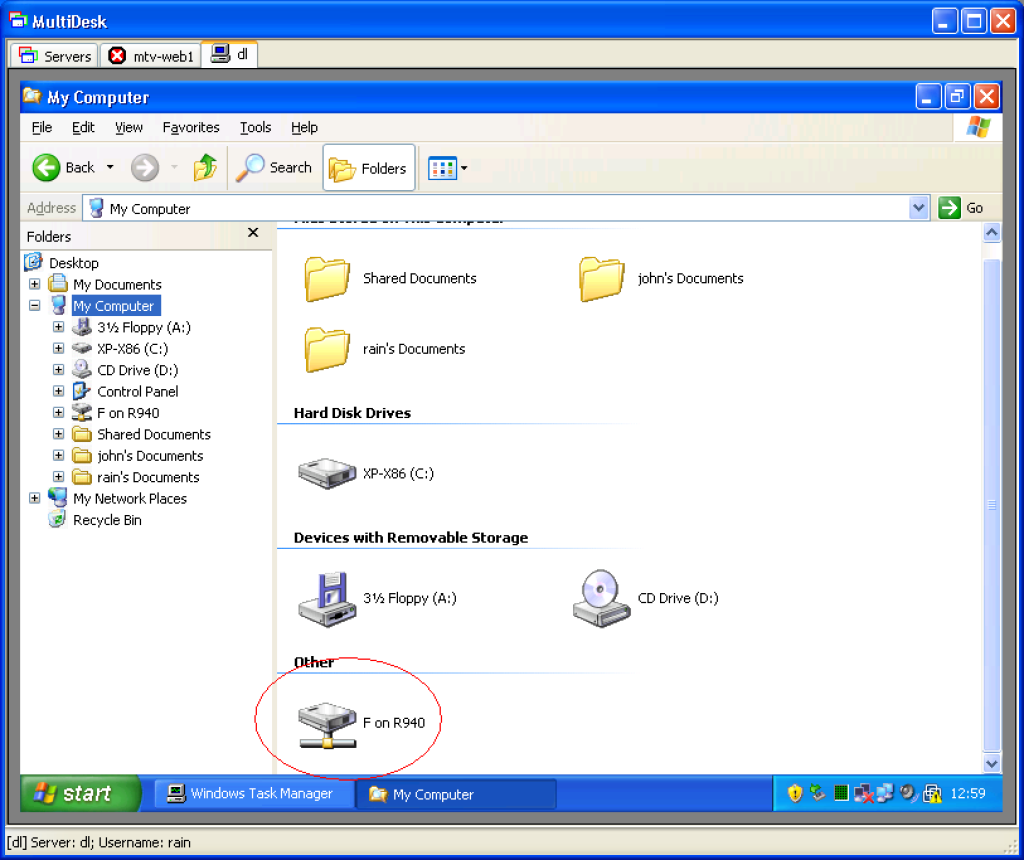Open the Shared Documents folder

pos(327,278)
